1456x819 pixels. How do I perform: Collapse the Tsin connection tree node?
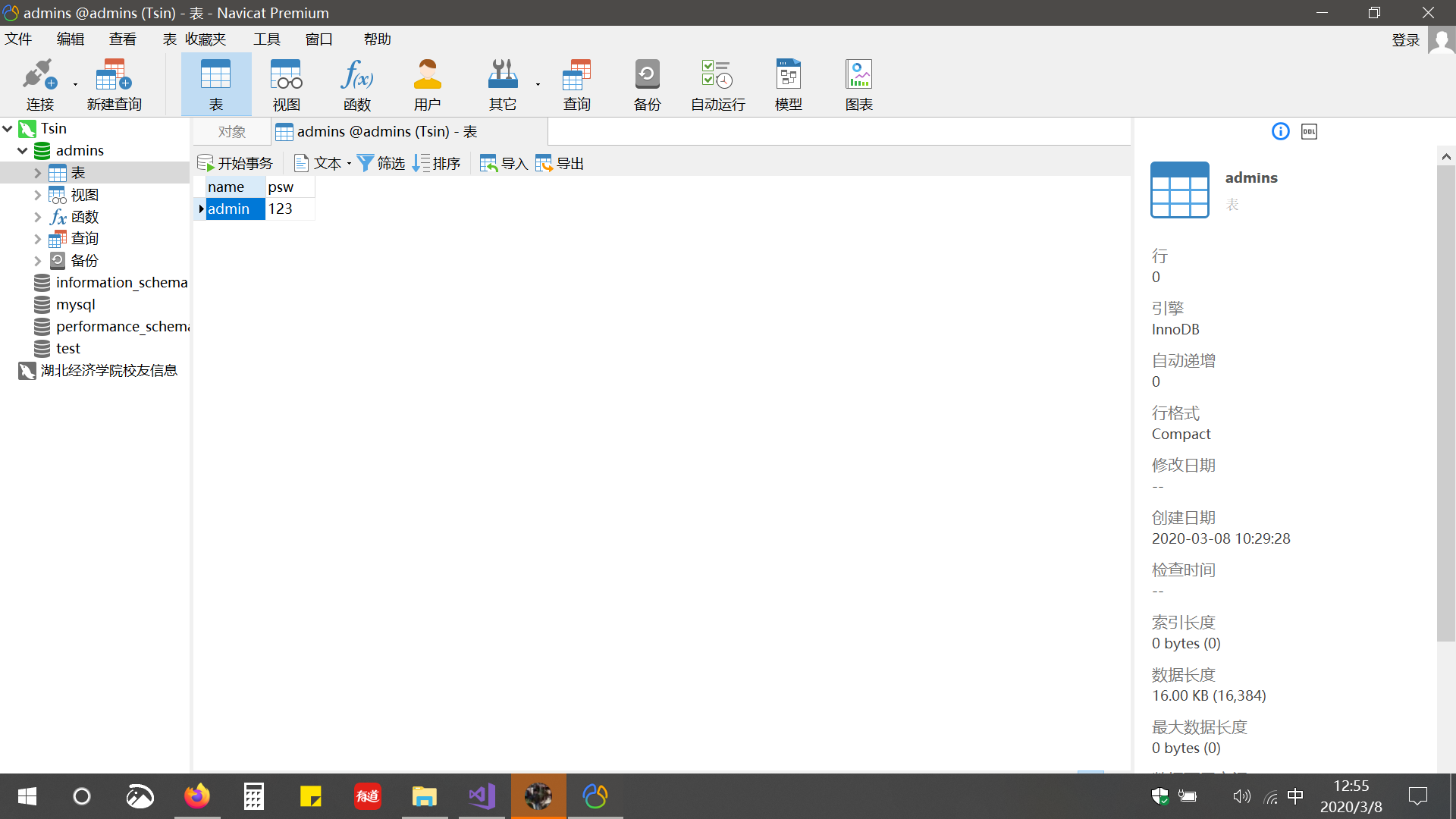pyautogui.click(x=8, y=129)
